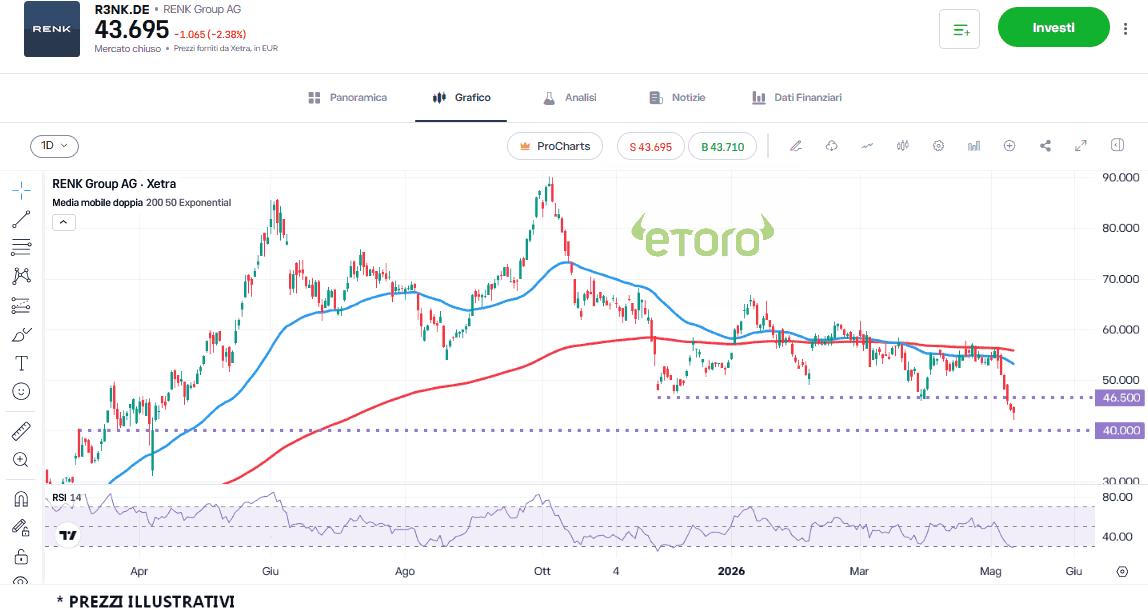Switch to the Panoramica tab

348,97
